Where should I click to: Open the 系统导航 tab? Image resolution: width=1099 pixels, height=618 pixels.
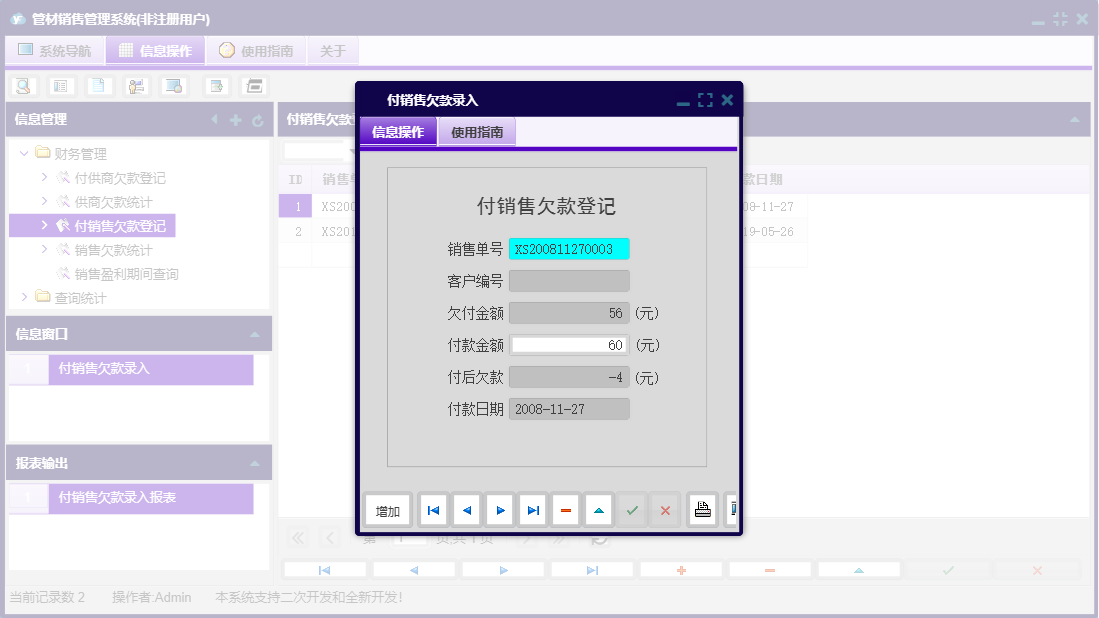[56, 49]
